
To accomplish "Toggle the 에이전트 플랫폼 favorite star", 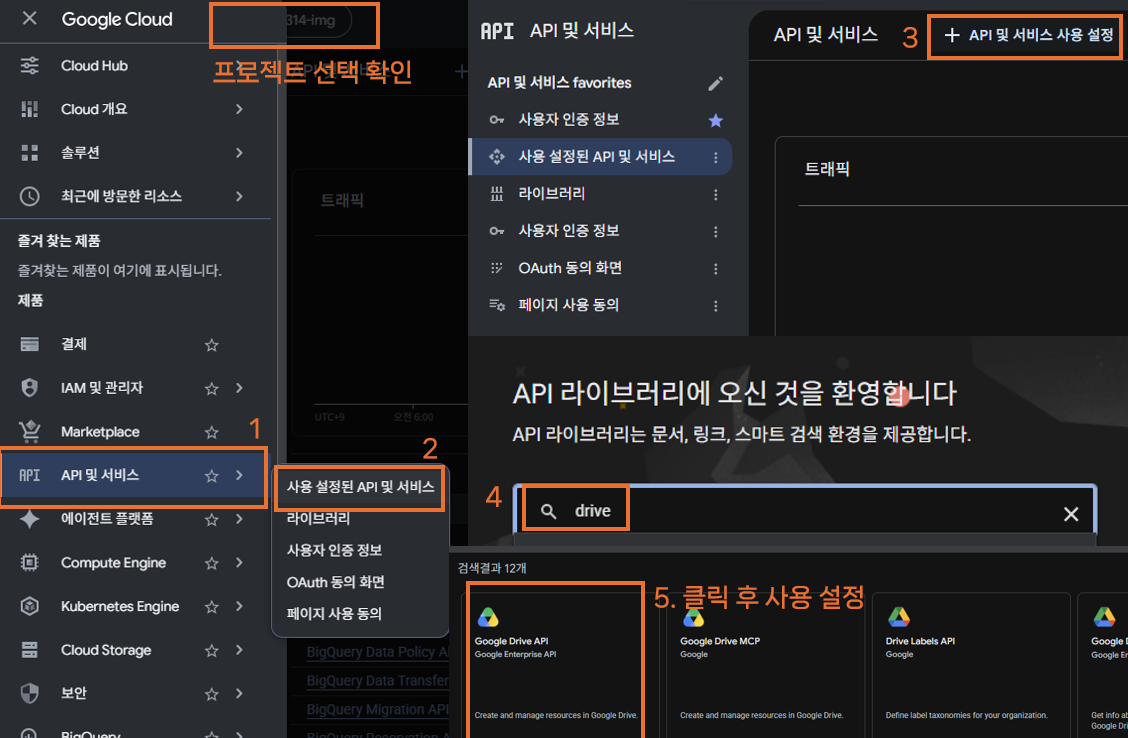I will point(212,519).
